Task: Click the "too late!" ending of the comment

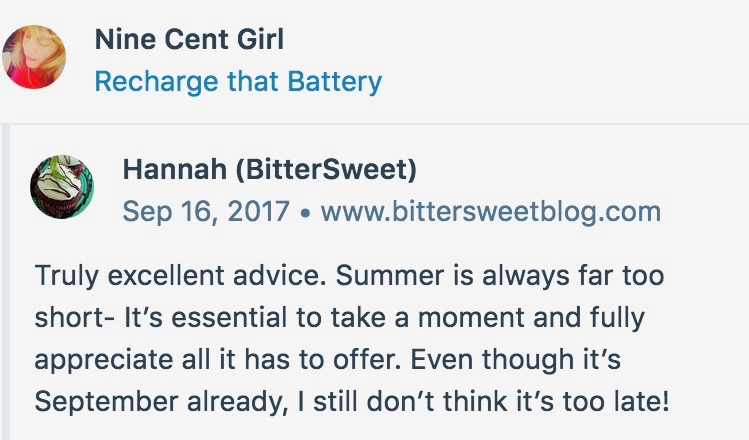Action: [x=630, y=403]
